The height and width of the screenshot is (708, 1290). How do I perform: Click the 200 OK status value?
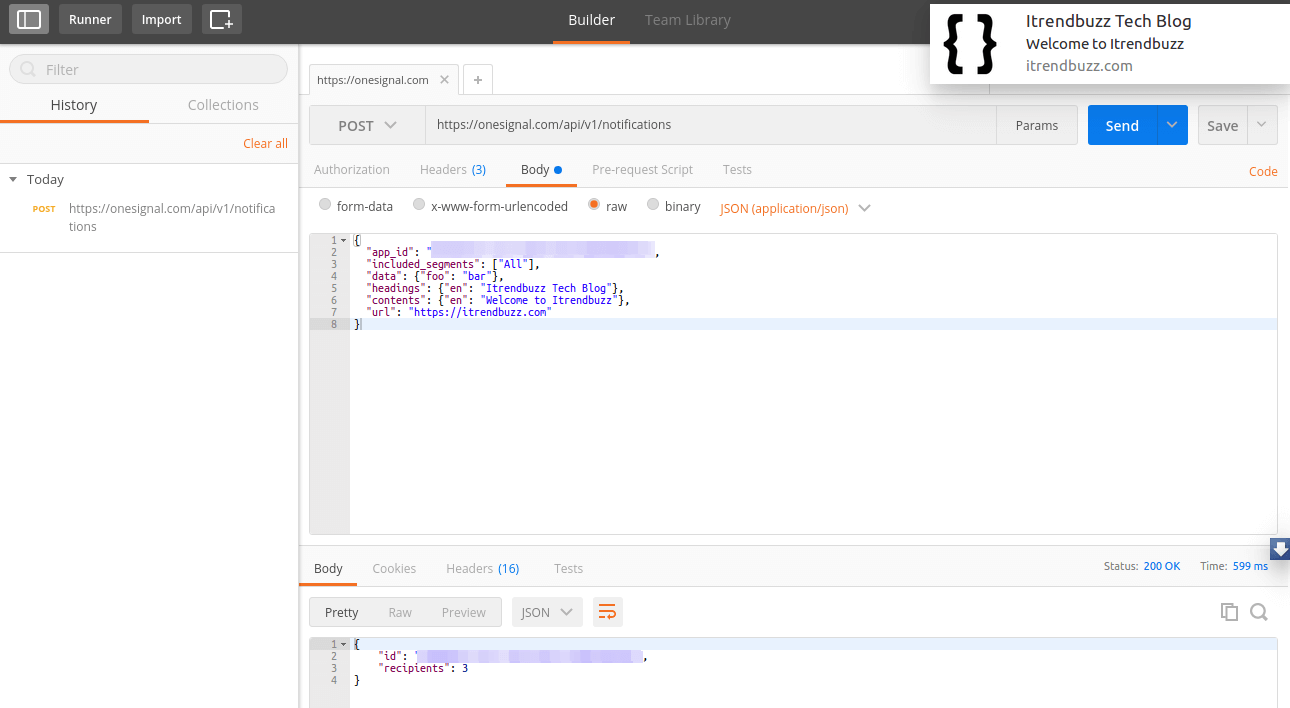[1162, 566]
